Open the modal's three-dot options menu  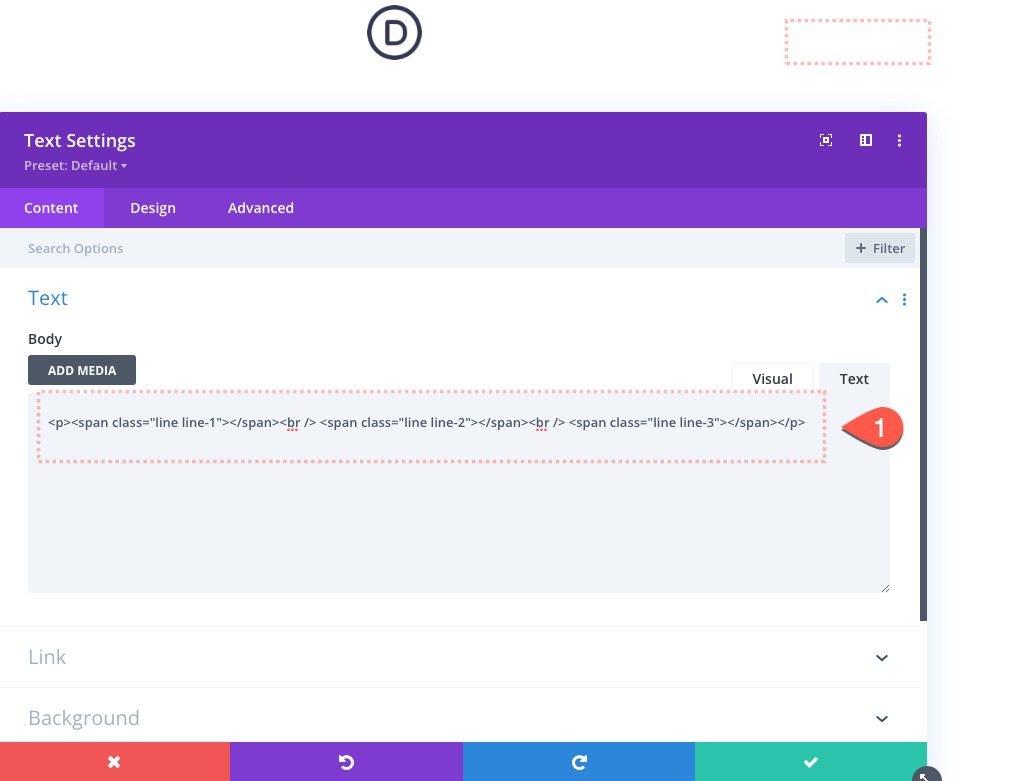899,140
